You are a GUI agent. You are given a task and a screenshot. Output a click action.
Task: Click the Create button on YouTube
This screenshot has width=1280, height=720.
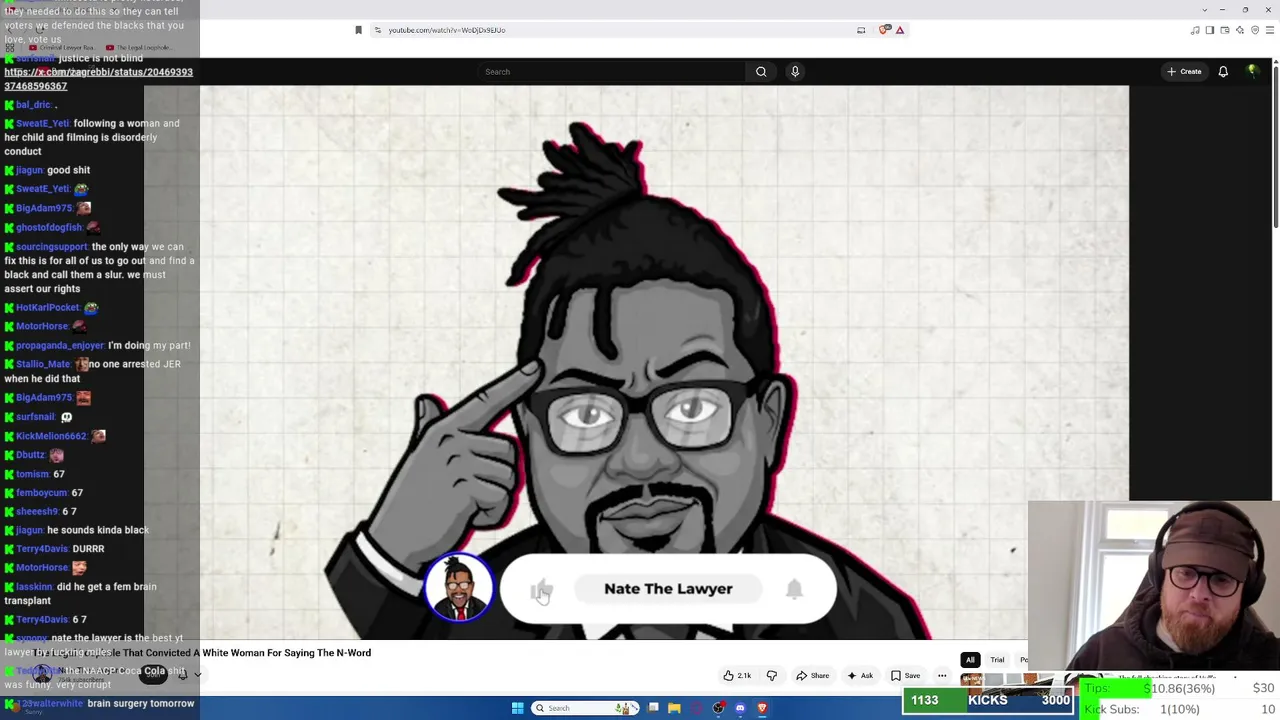[x=1184, y=72]
